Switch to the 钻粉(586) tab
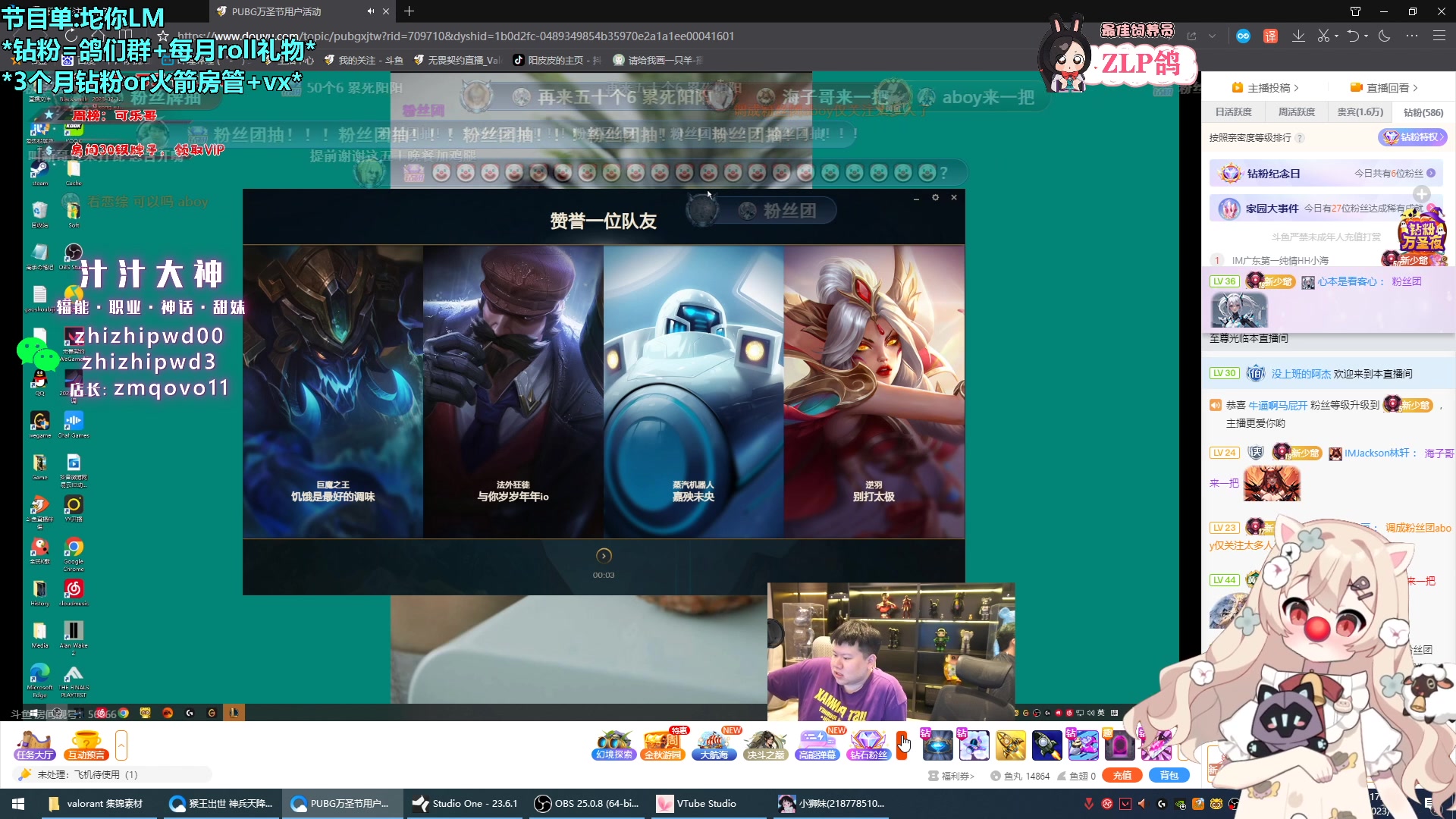1456x819 pixels. click(x=1423, y=112)
